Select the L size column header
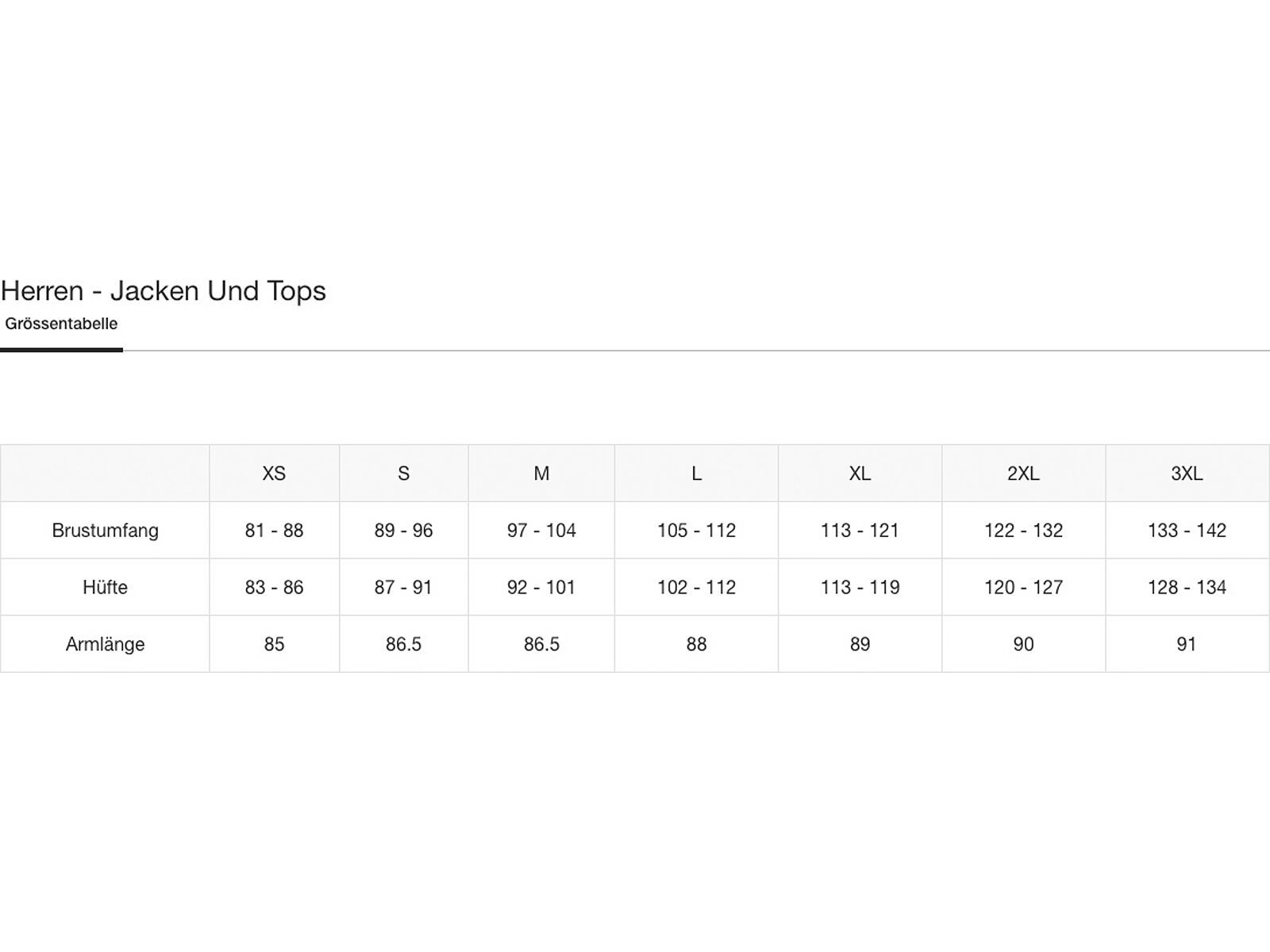Image resolution: width=1270 pixels, height=952 pixels. click(x=696, y=474)
